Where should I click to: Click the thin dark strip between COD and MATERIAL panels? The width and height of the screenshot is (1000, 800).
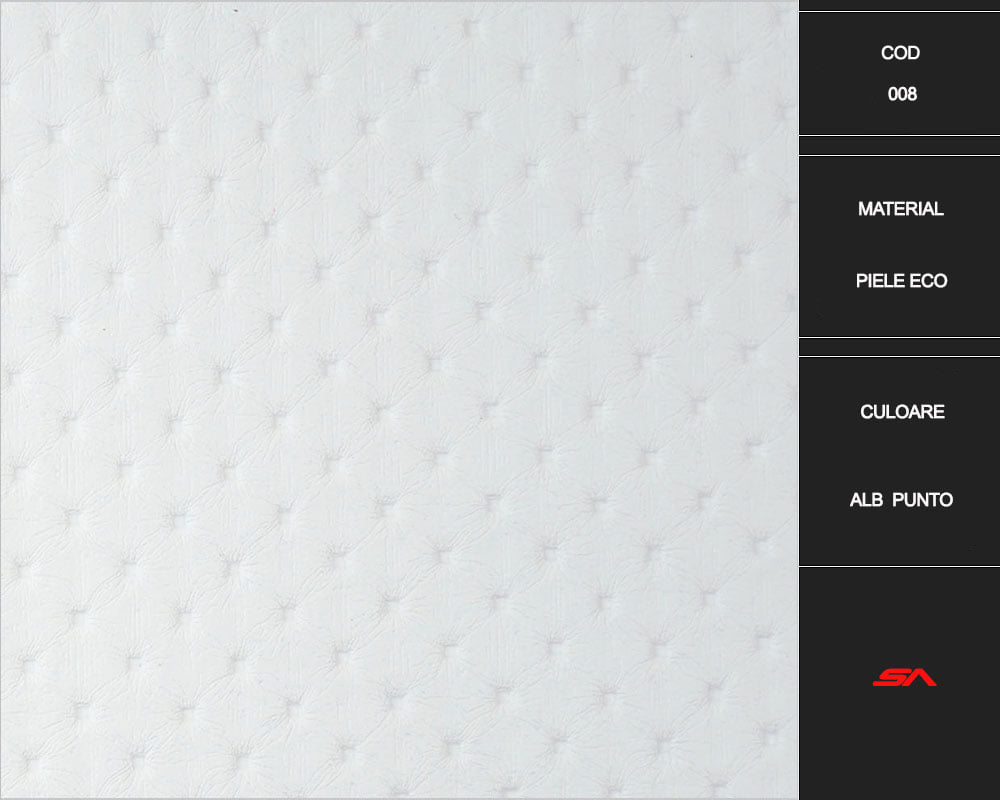coord(899,145)
